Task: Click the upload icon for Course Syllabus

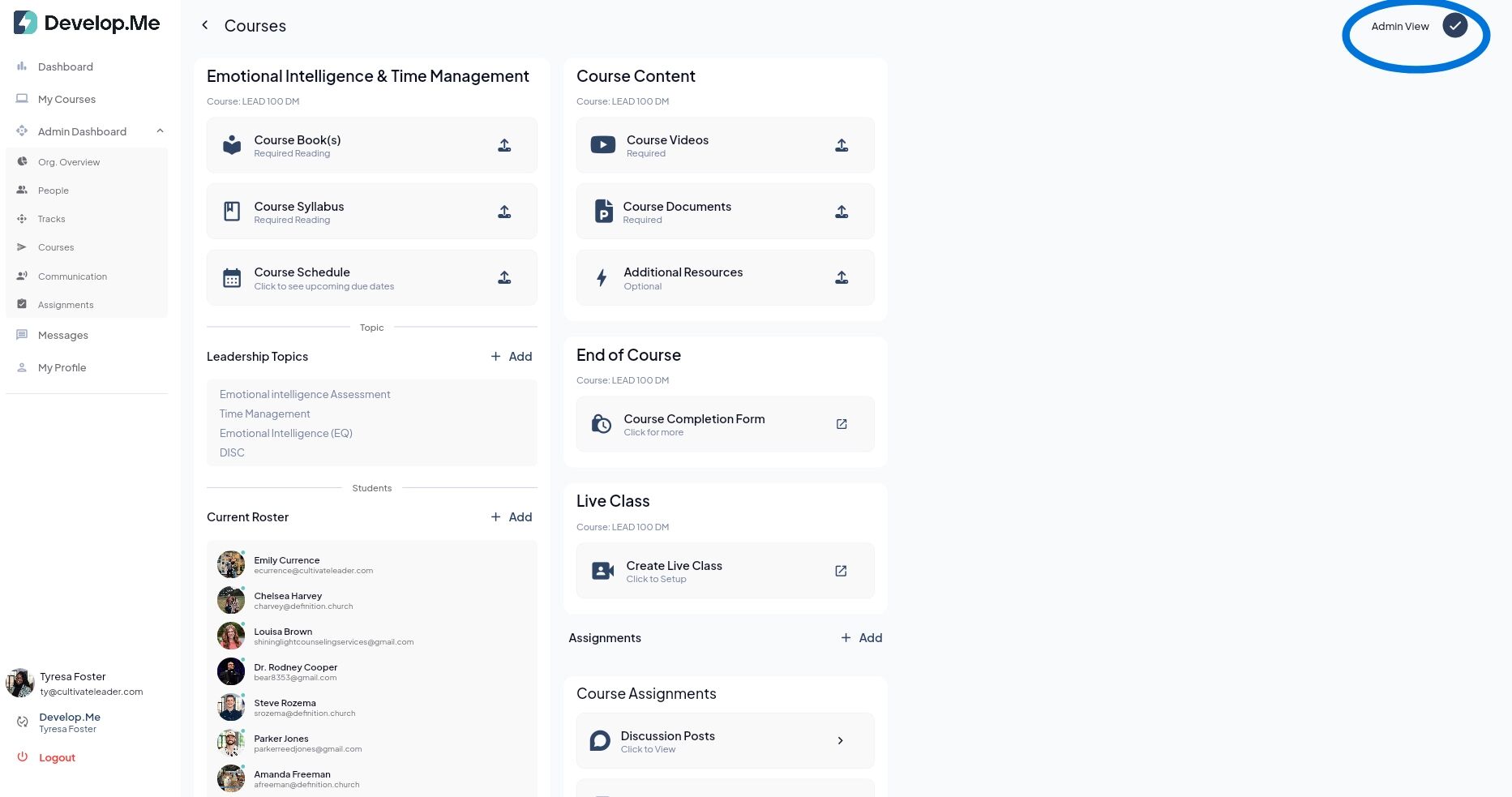Action: (x=504, y=212)
